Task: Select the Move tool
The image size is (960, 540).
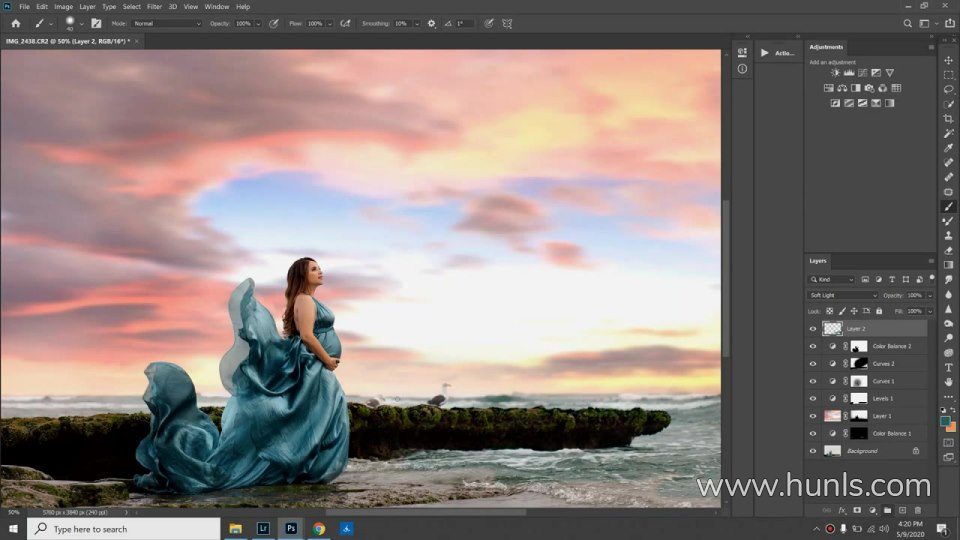Action: coord(948,60)
